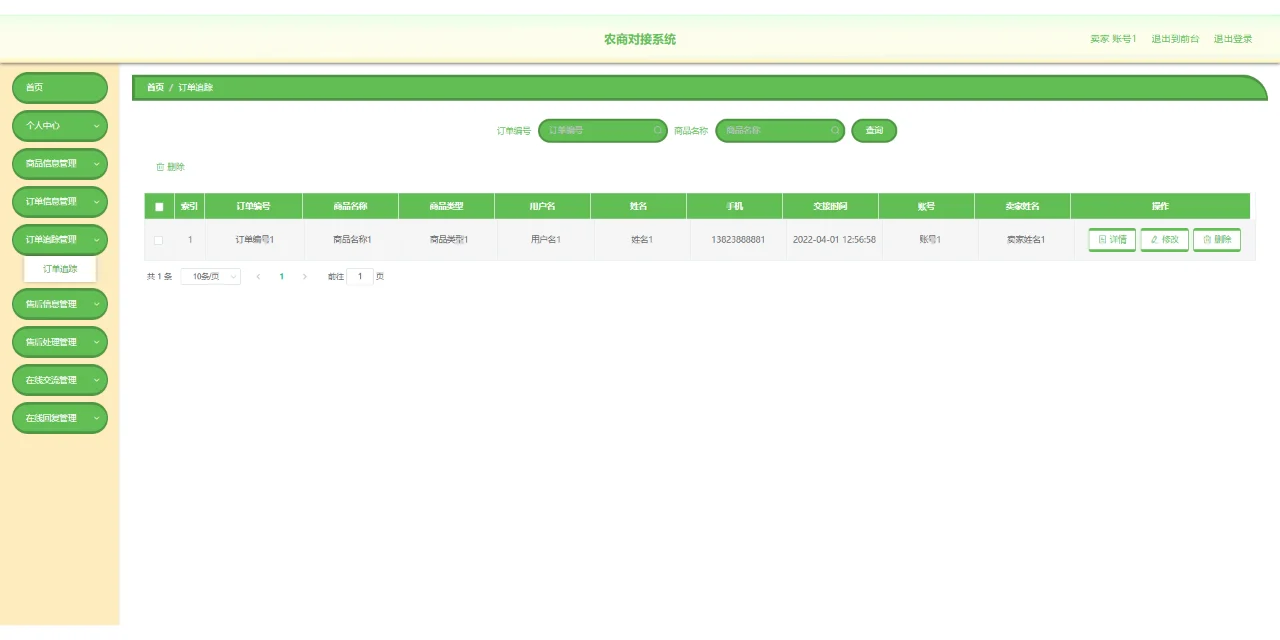This screenshot has width=1280, height=640.
Task: Click the page number input beside 前往
Action: pos(360,277)
